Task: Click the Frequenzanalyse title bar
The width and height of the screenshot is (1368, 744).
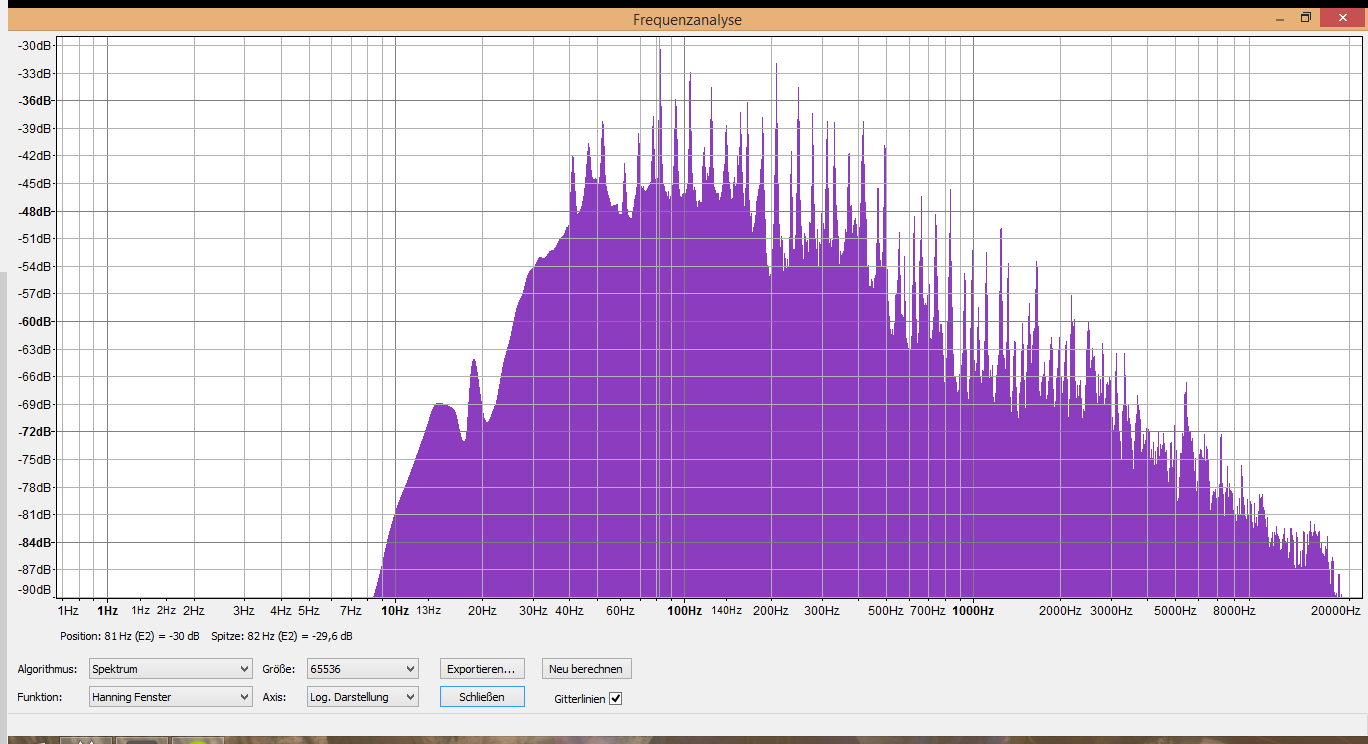Action: coord(687,20)
